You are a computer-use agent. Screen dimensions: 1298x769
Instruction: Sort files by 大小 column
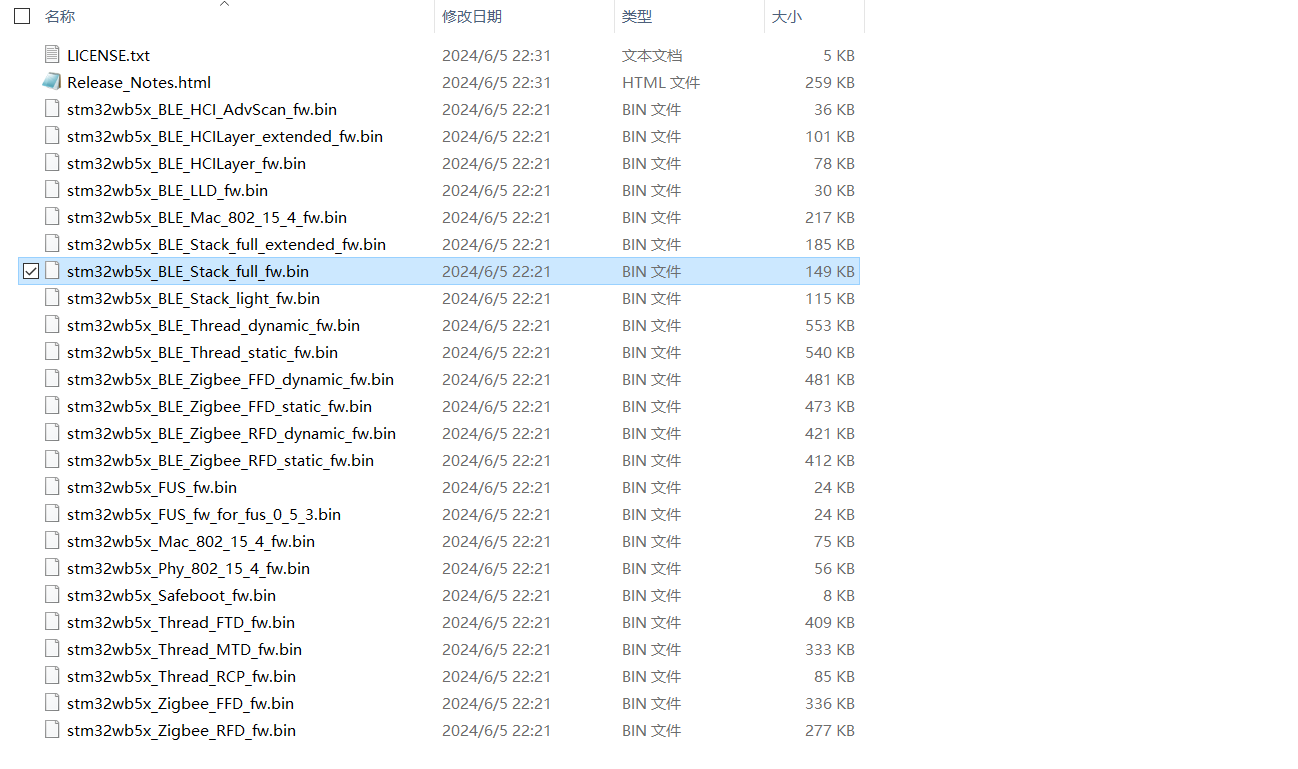click(x=787, y=16)
